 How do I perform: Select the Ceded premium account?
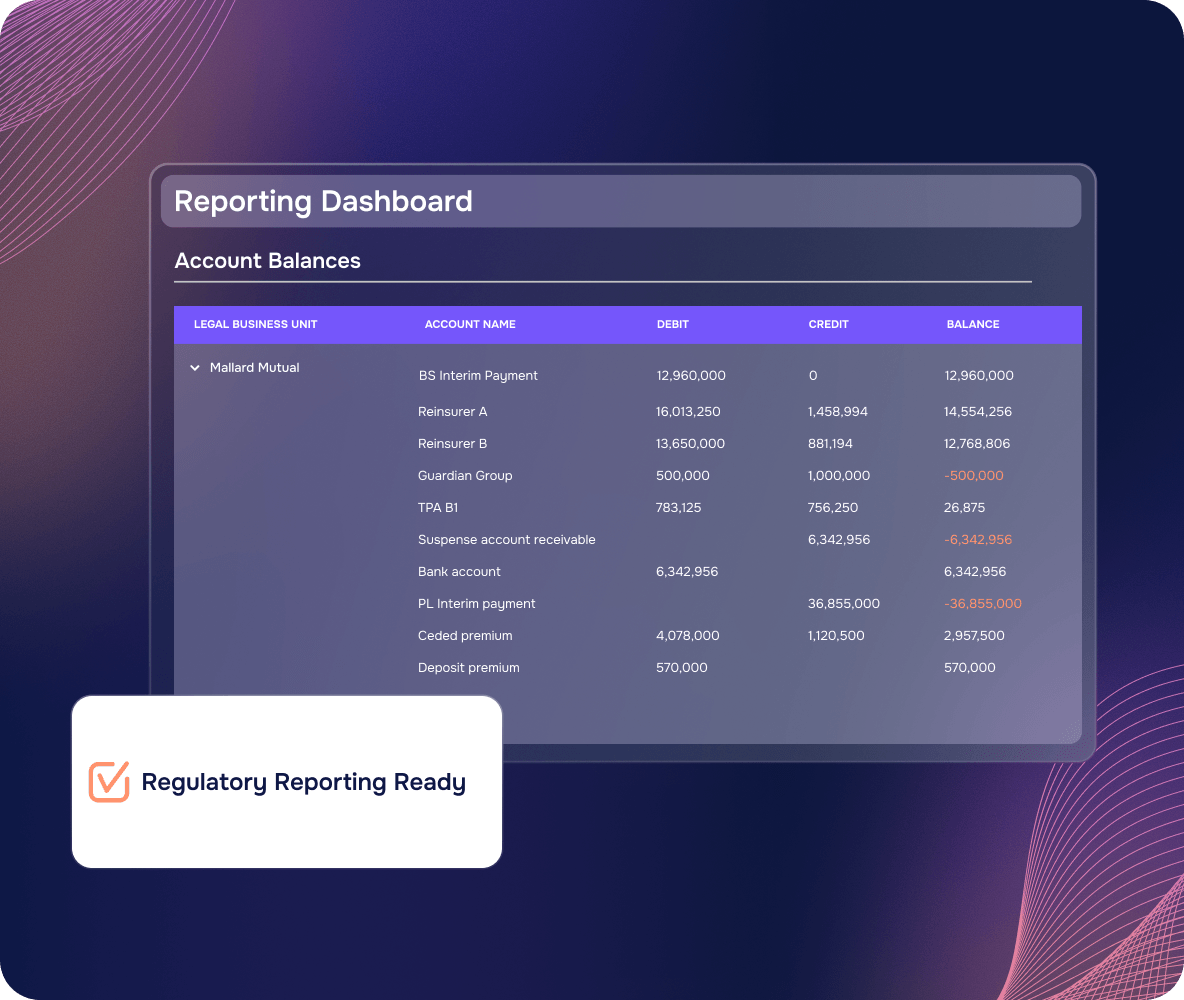(x=465, y=636)
